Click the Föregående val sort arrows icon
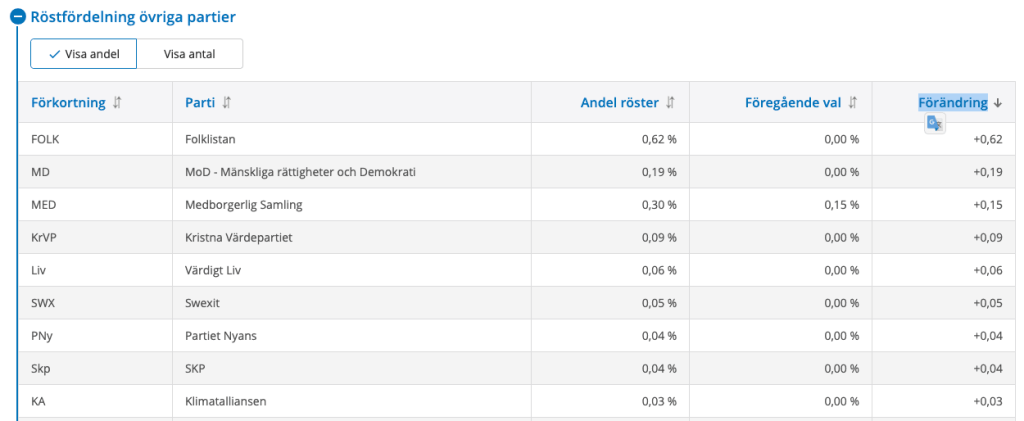1024x421 pixels. (x=853, y=102)
